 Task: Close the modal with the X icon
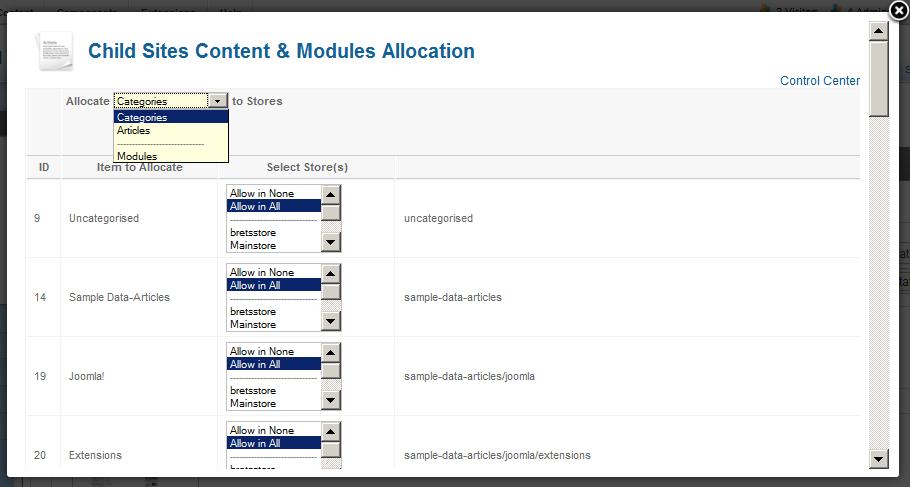(898, 11)
